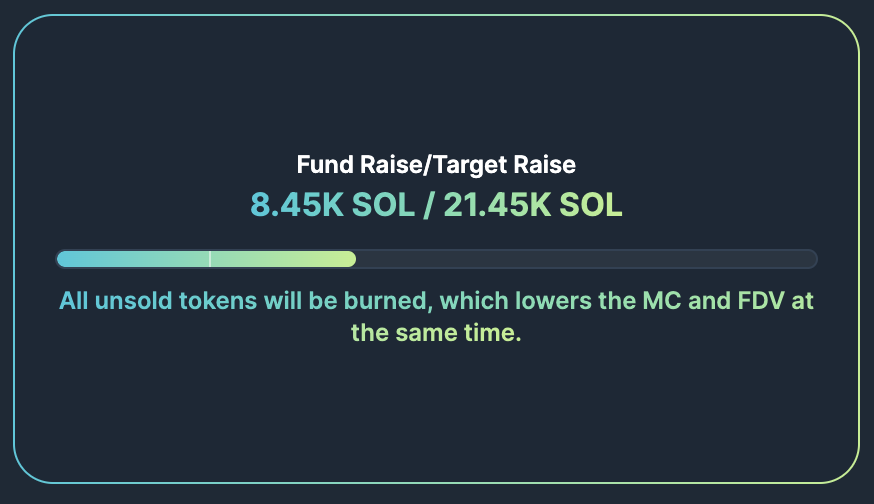Click the slash between the SOL amounts
The image size is (874, 504).
pyautogui.click(x=429, y=205)
